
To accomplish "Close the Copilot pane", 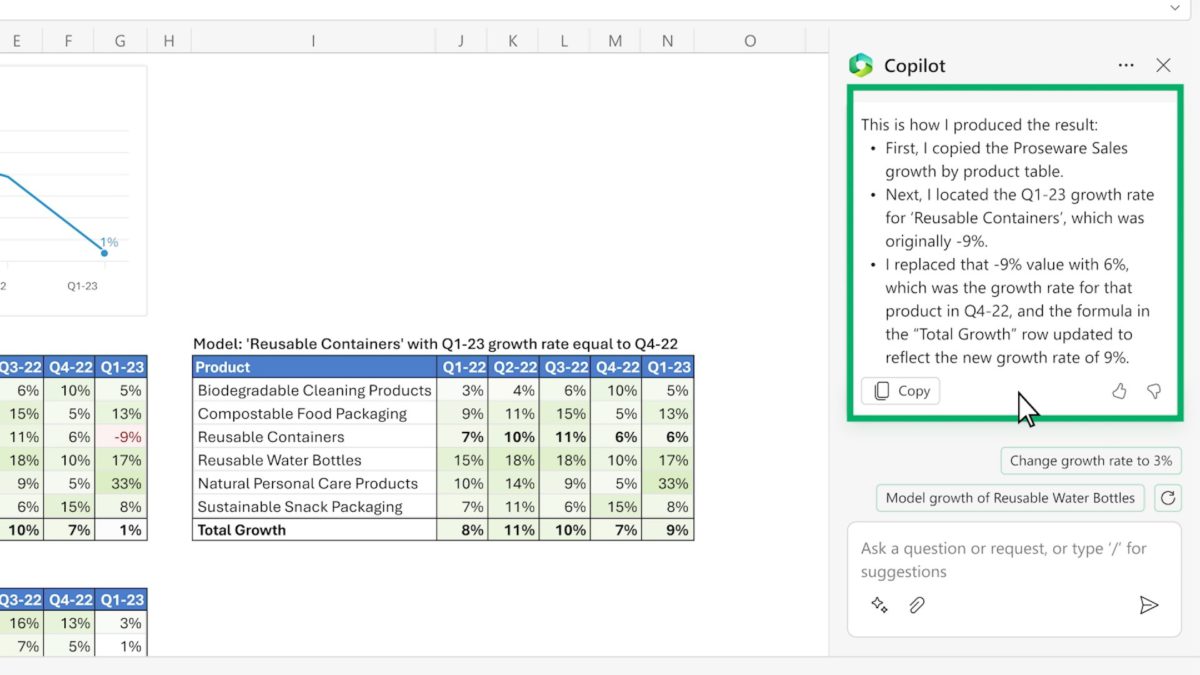I will coord(1163,65).
